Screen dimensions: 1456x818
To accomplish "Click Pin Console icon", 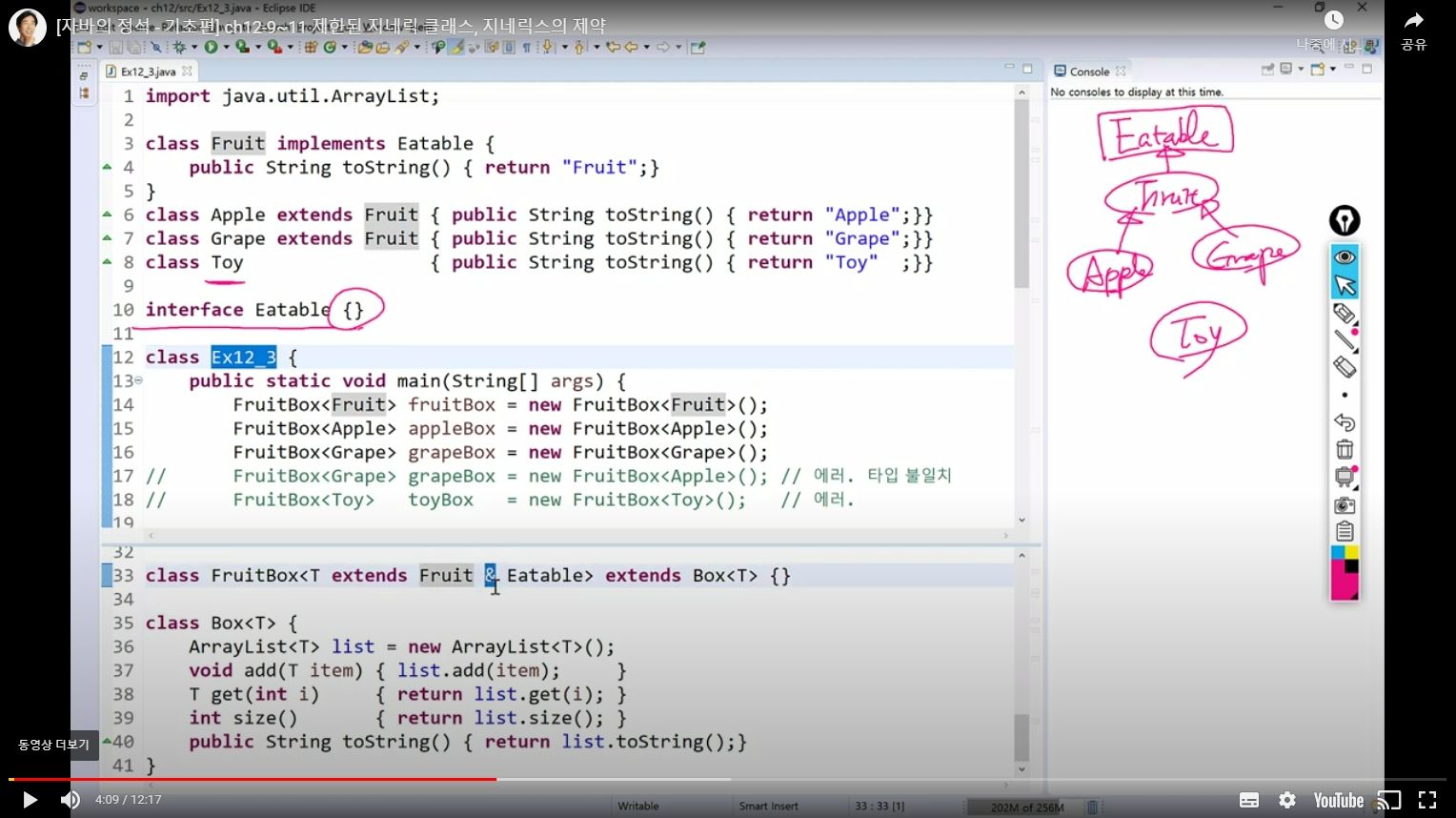I will pyautogui.click(x=1267, y=70).
